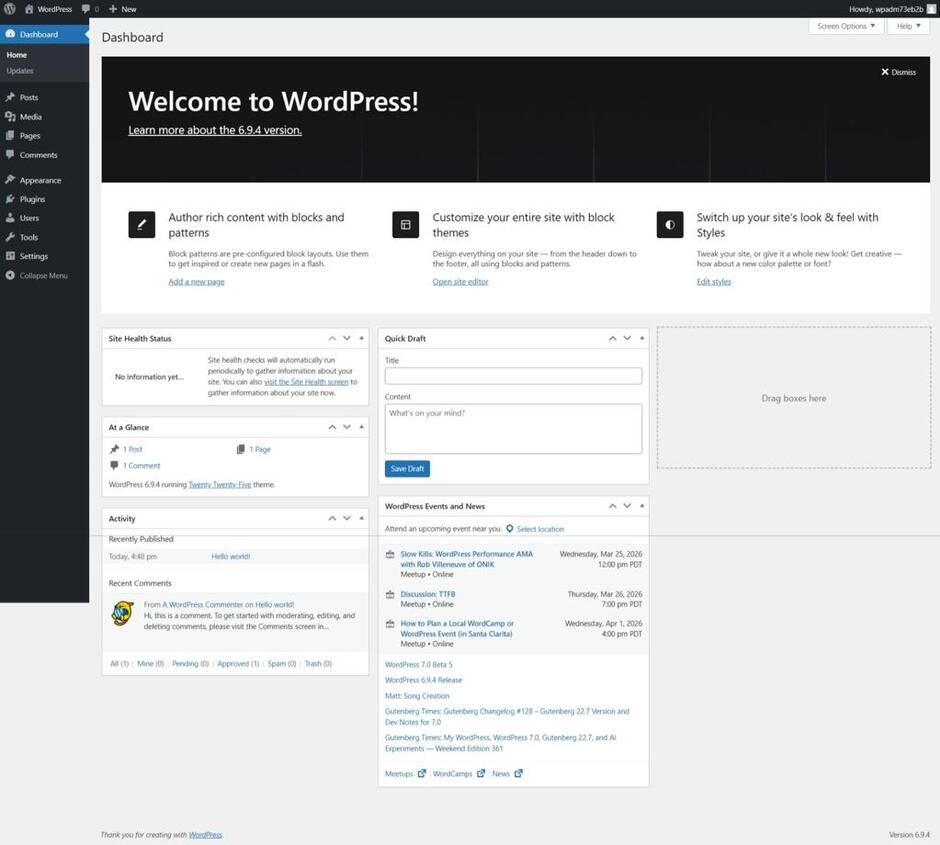Click the Edit styles link
Viewport: 940px width, 845px height.
coord(713,282)
